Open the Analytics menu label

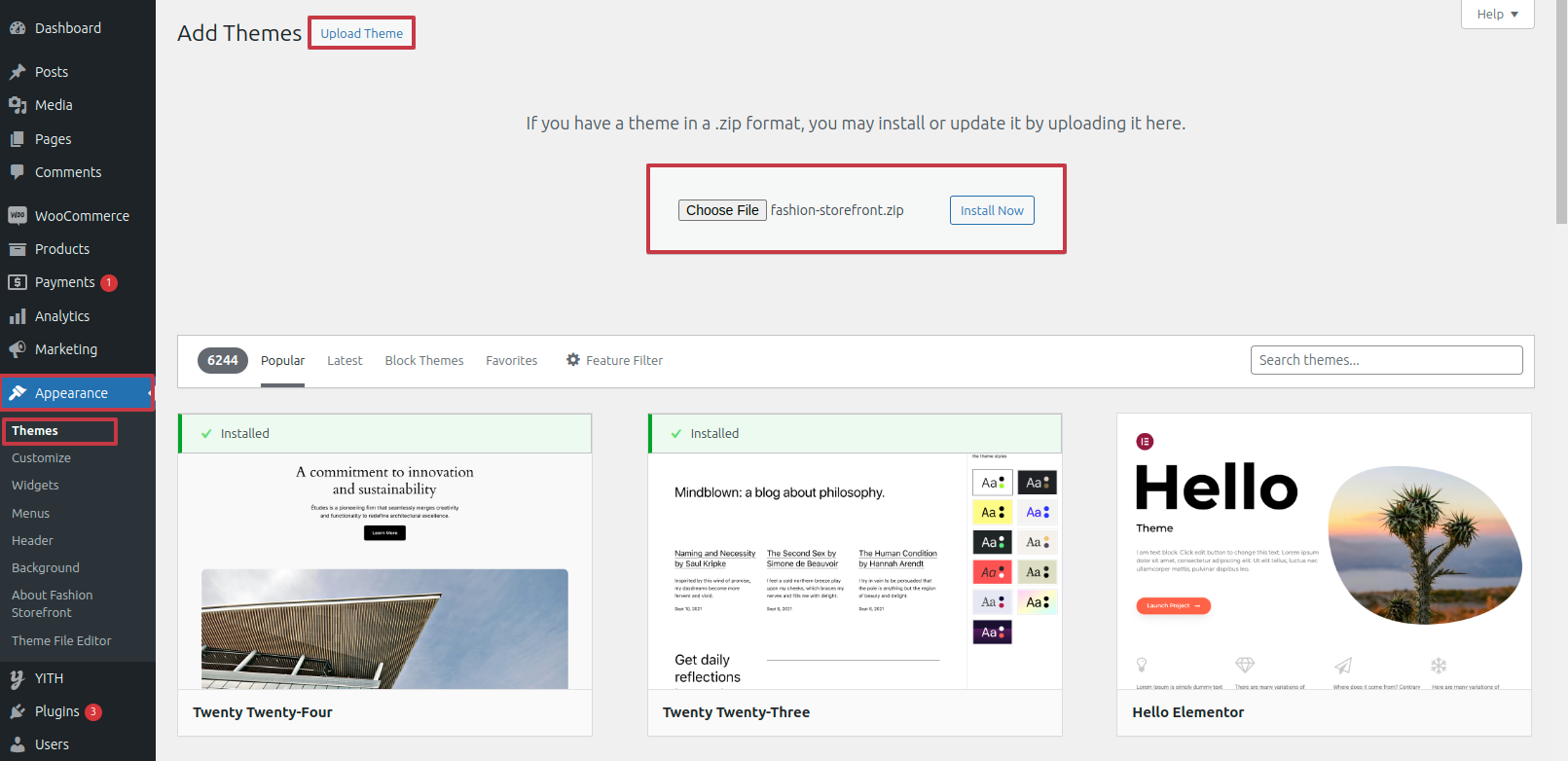[62, 316]
